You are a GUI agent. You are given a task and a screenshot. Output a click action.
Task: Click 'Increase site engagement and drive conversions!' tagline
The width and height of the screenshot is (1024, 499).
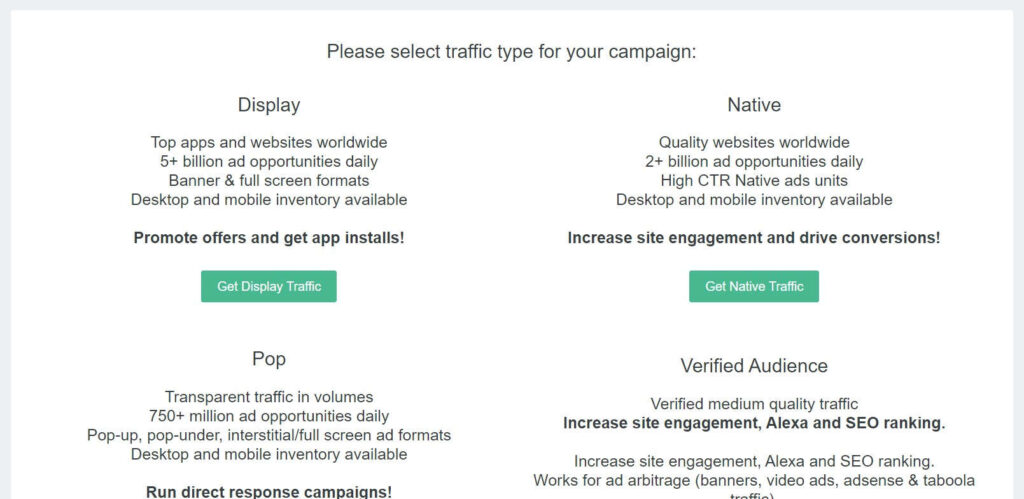click(x=754, y=238)
